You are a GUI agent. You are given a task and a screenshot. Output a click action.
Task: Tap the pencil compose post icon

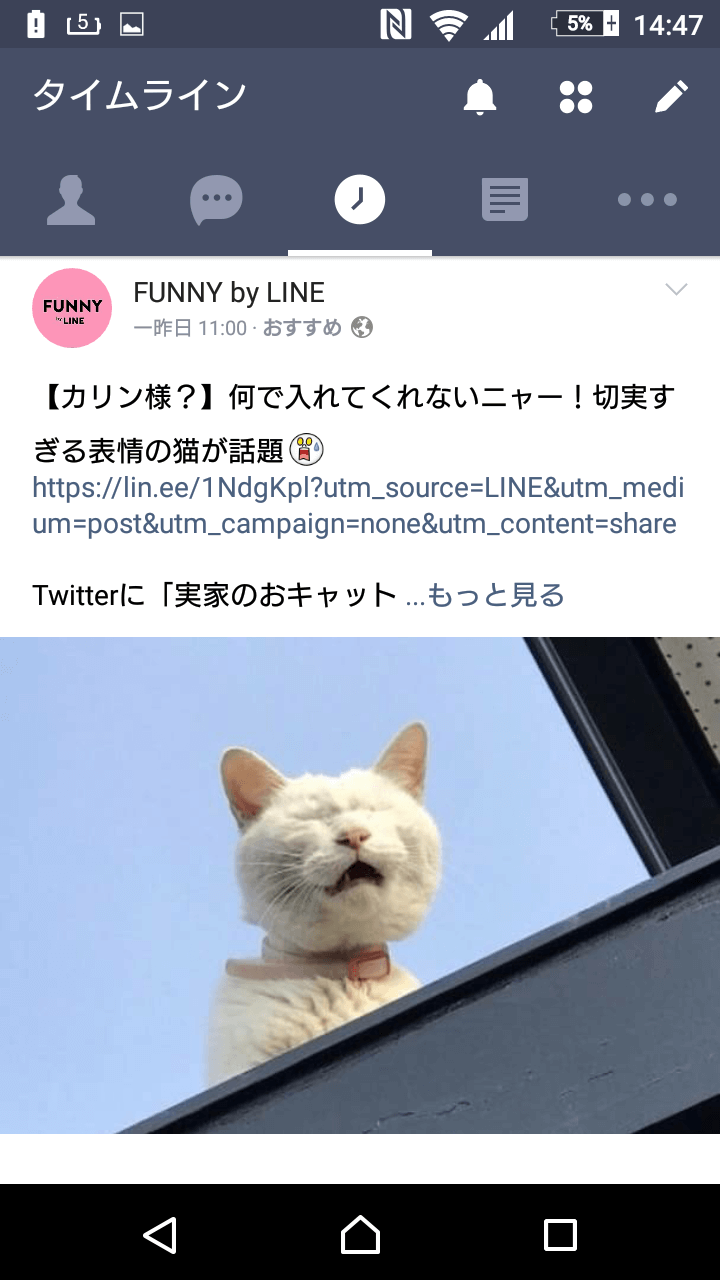[x=671, y=97]
